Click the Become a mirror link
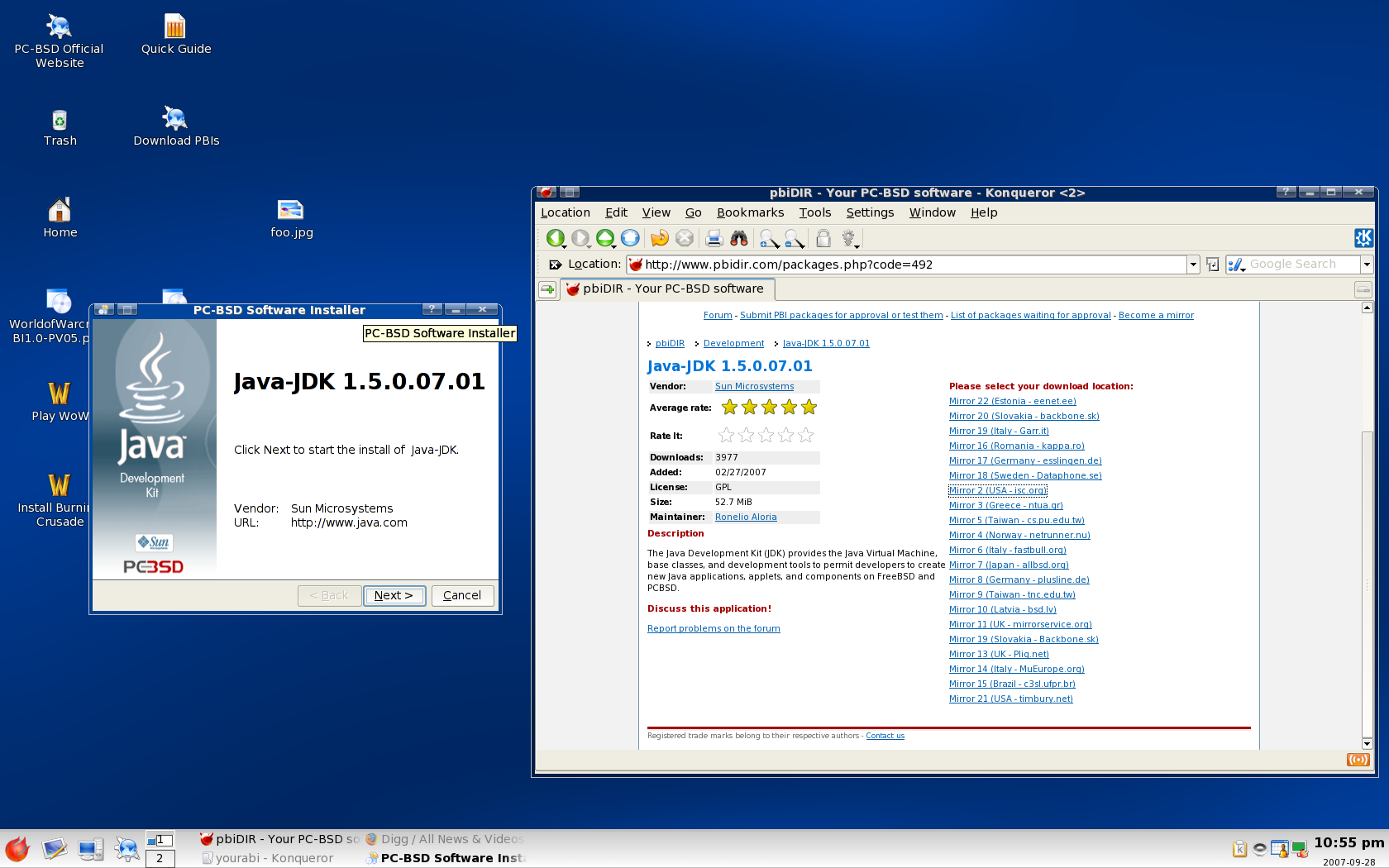Screen dimensions: 1389x868 (x=1156, y=315)
